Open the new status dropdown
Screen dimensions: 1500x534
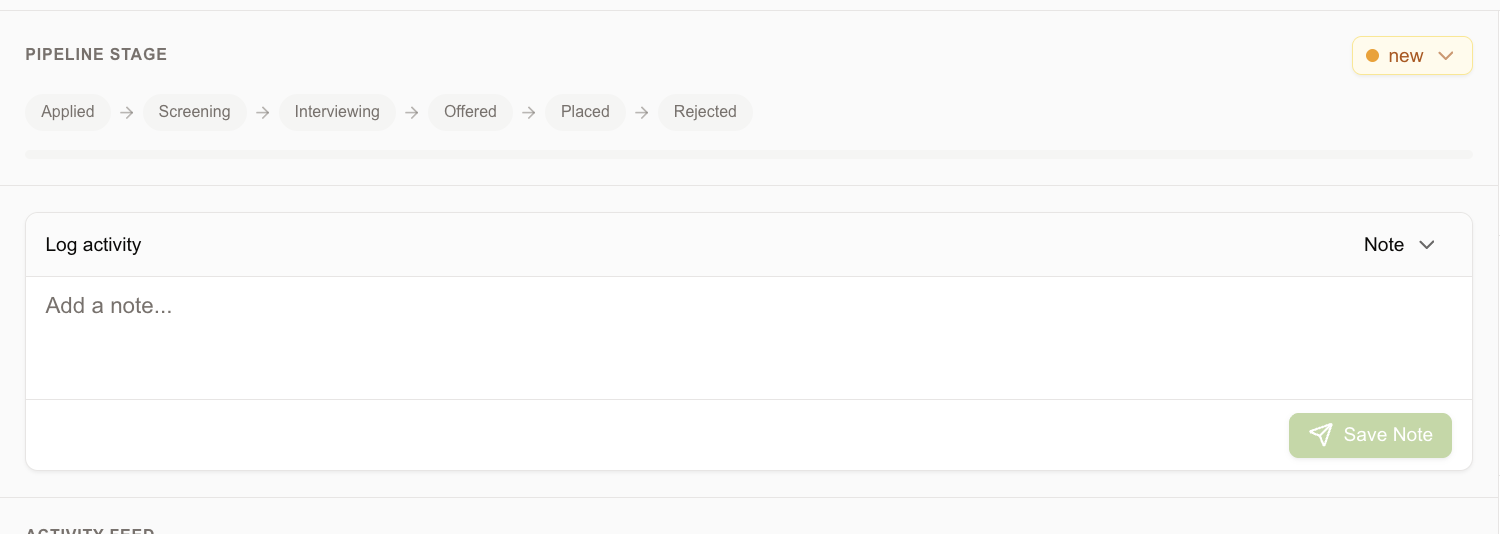point(1412,56)
